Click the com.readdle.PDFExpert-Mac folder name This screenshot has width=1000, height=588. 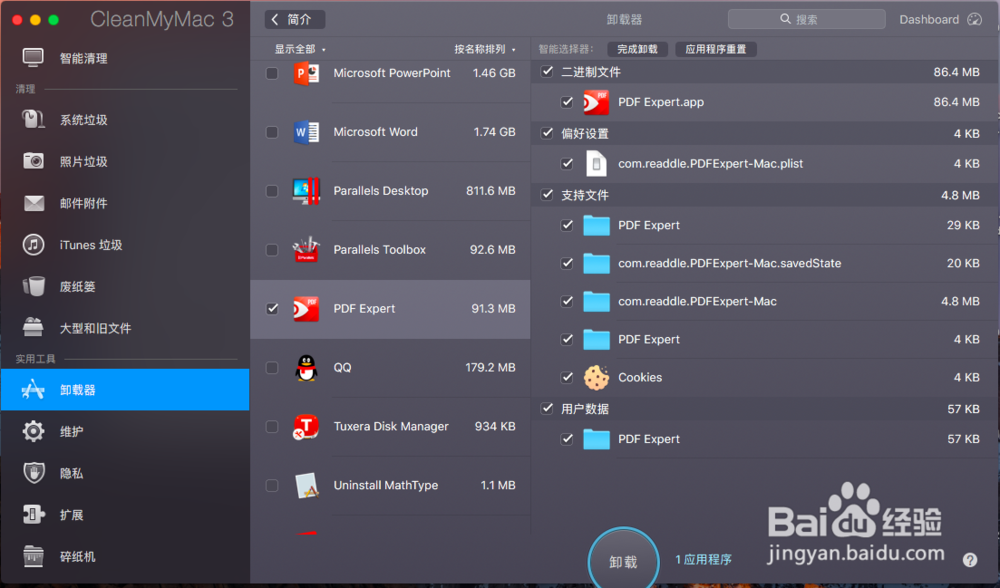pyautogui.click(x=697, y=302)
